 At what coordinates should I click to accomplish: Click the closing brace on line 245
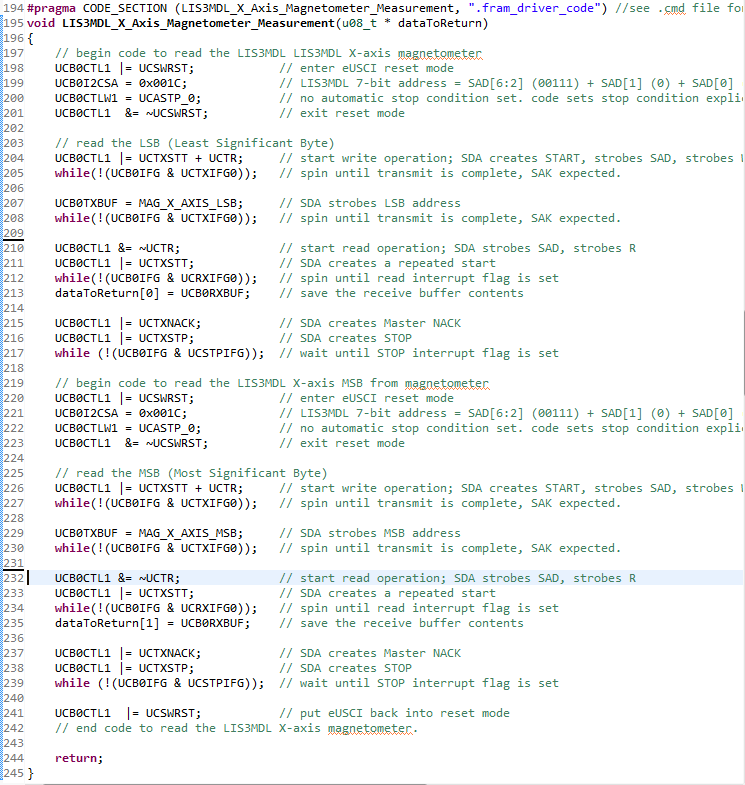click(x=31, y=774)
